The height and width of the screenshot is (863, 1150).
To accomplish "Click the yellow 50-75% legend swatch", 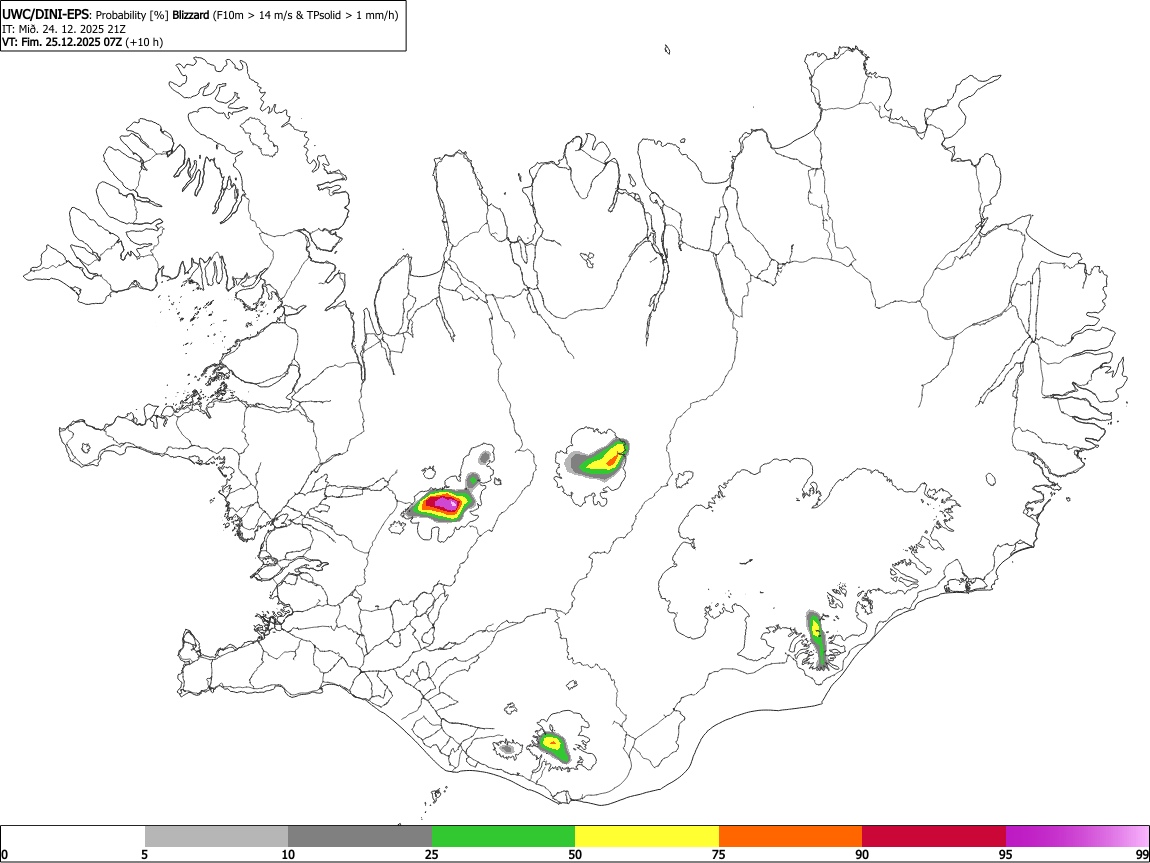I will coord(647,836).
